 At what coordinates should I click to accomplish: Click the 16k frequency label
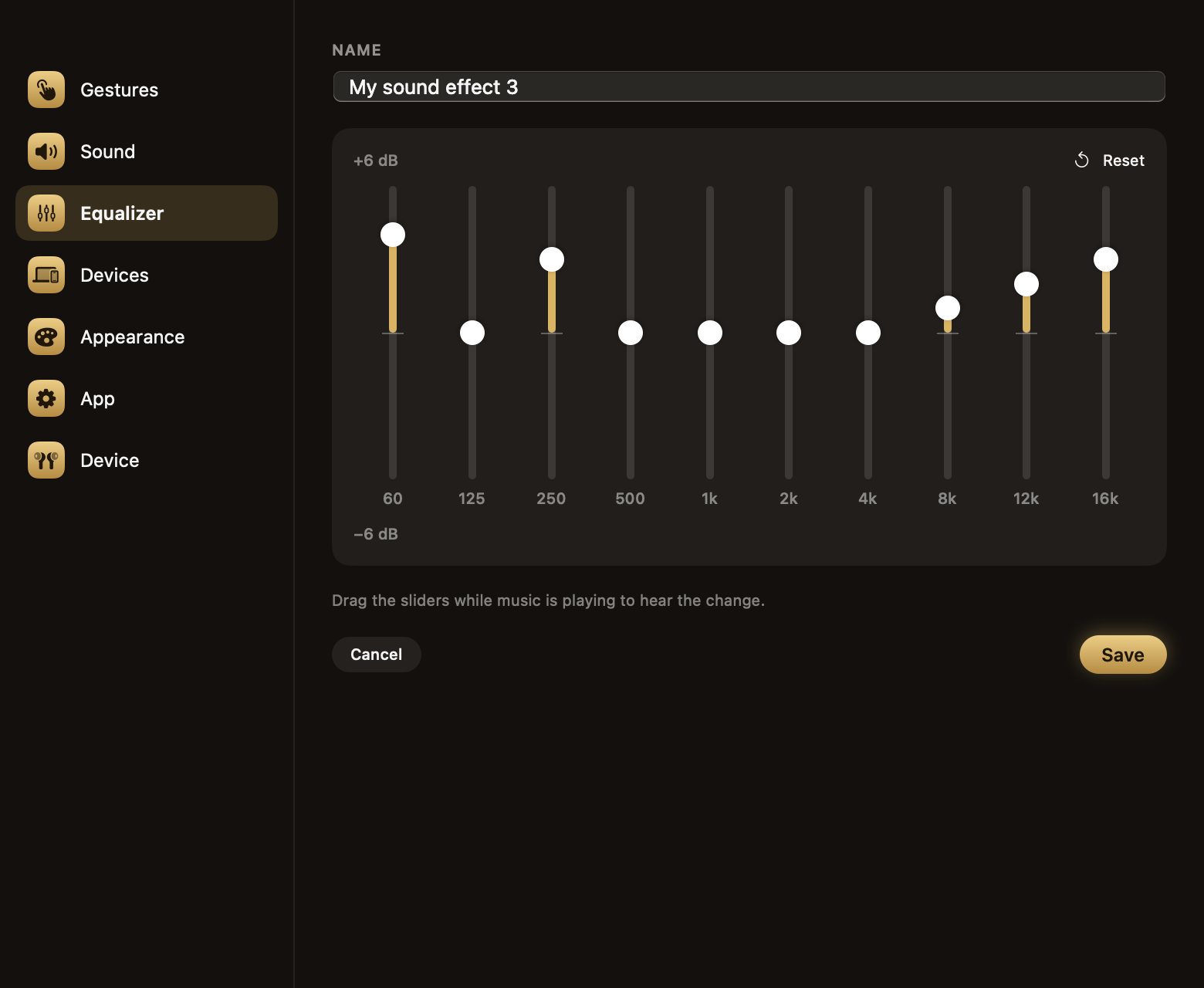click(x=1105, y=499)
